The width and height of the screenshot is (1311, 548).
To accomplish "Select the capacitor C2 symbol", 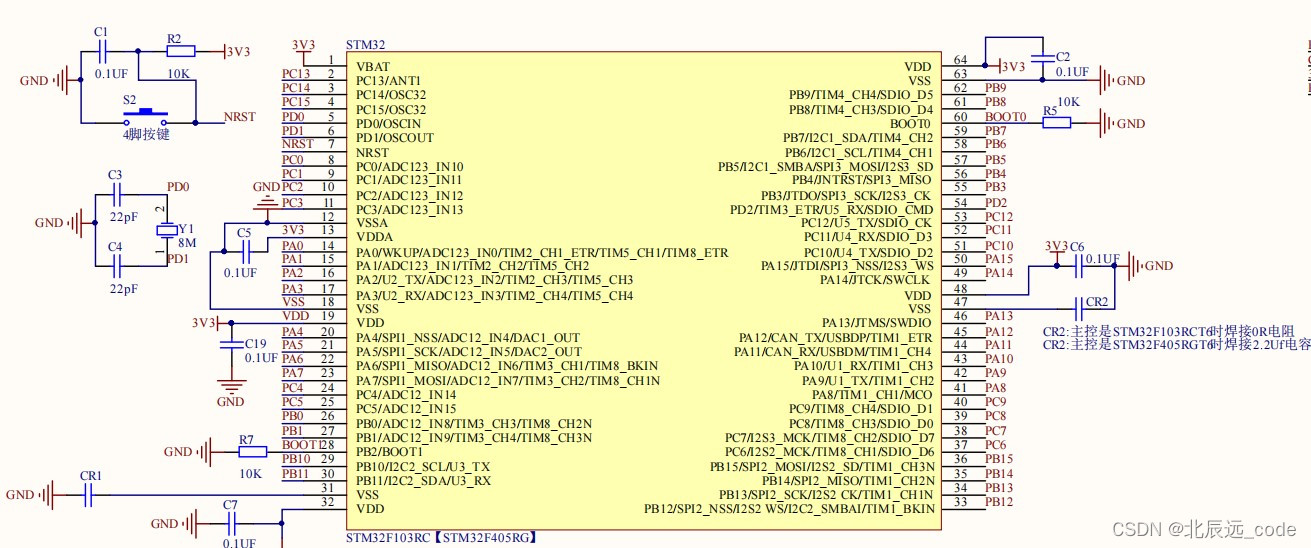I will (1042, 58).
